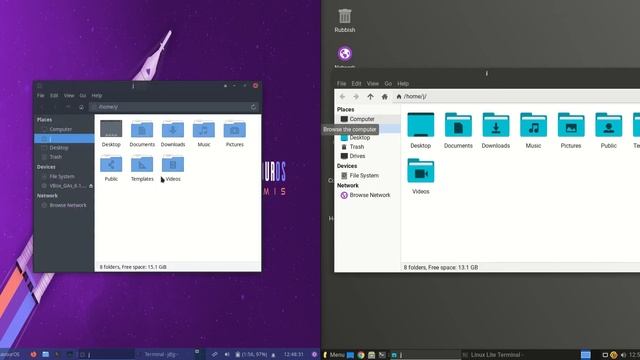Click the clock on the purple taskbar
This screenshot has height=360, width=640.
pyautogui.click(x=294, y=354)
